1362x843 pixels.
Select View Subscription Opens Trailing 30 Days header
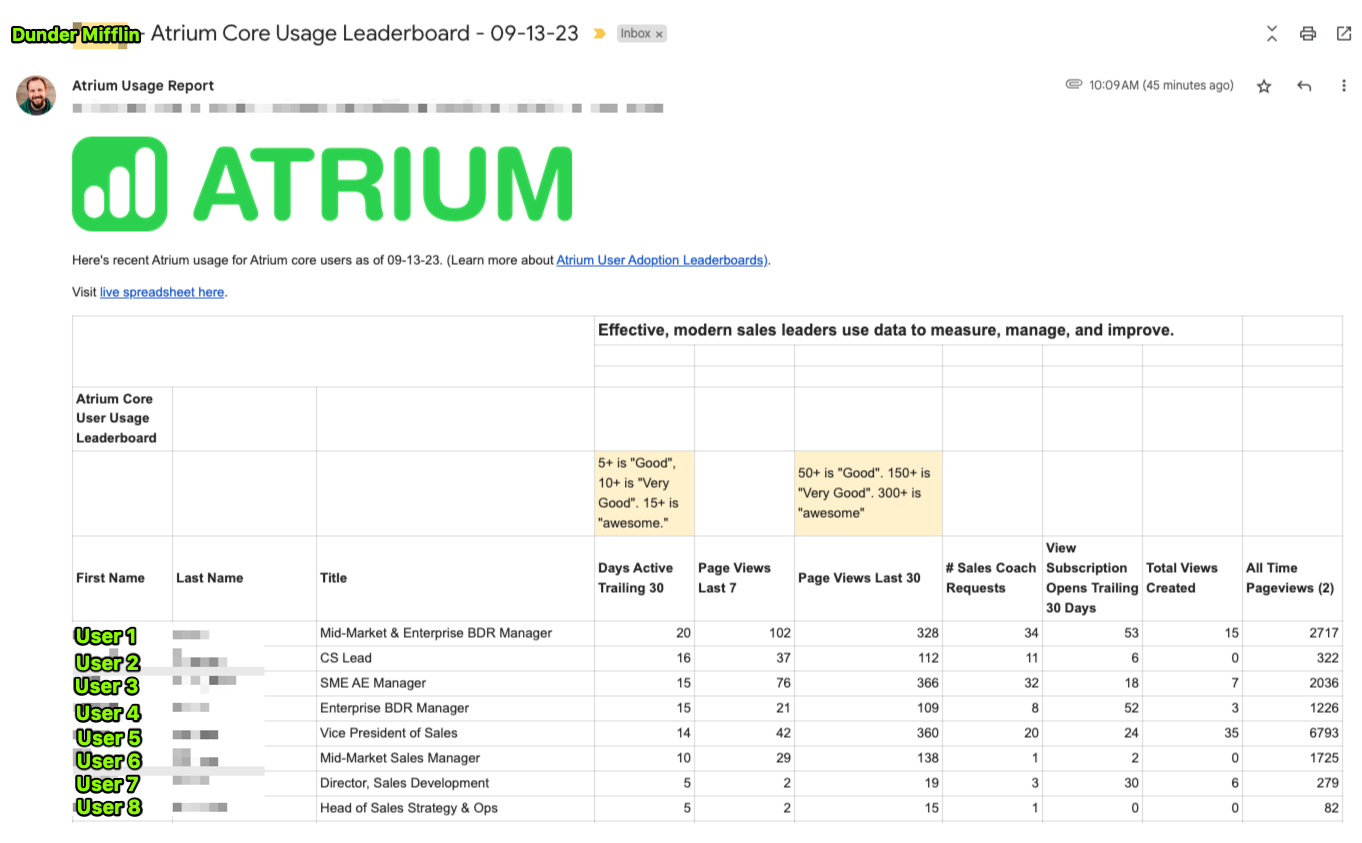[1092, 578]
